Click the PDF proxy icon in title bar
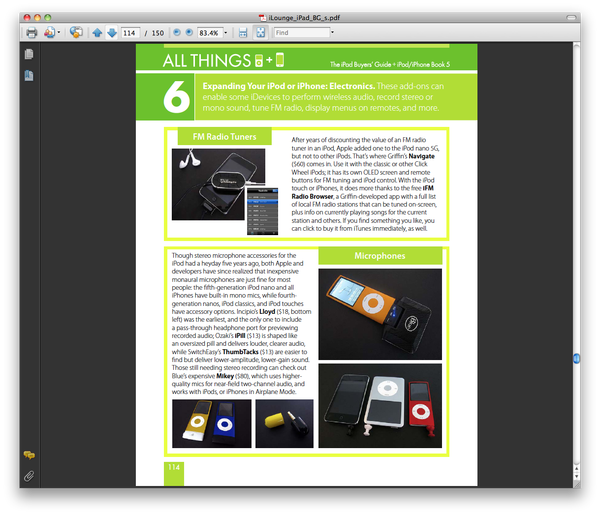 pos(262,18)
